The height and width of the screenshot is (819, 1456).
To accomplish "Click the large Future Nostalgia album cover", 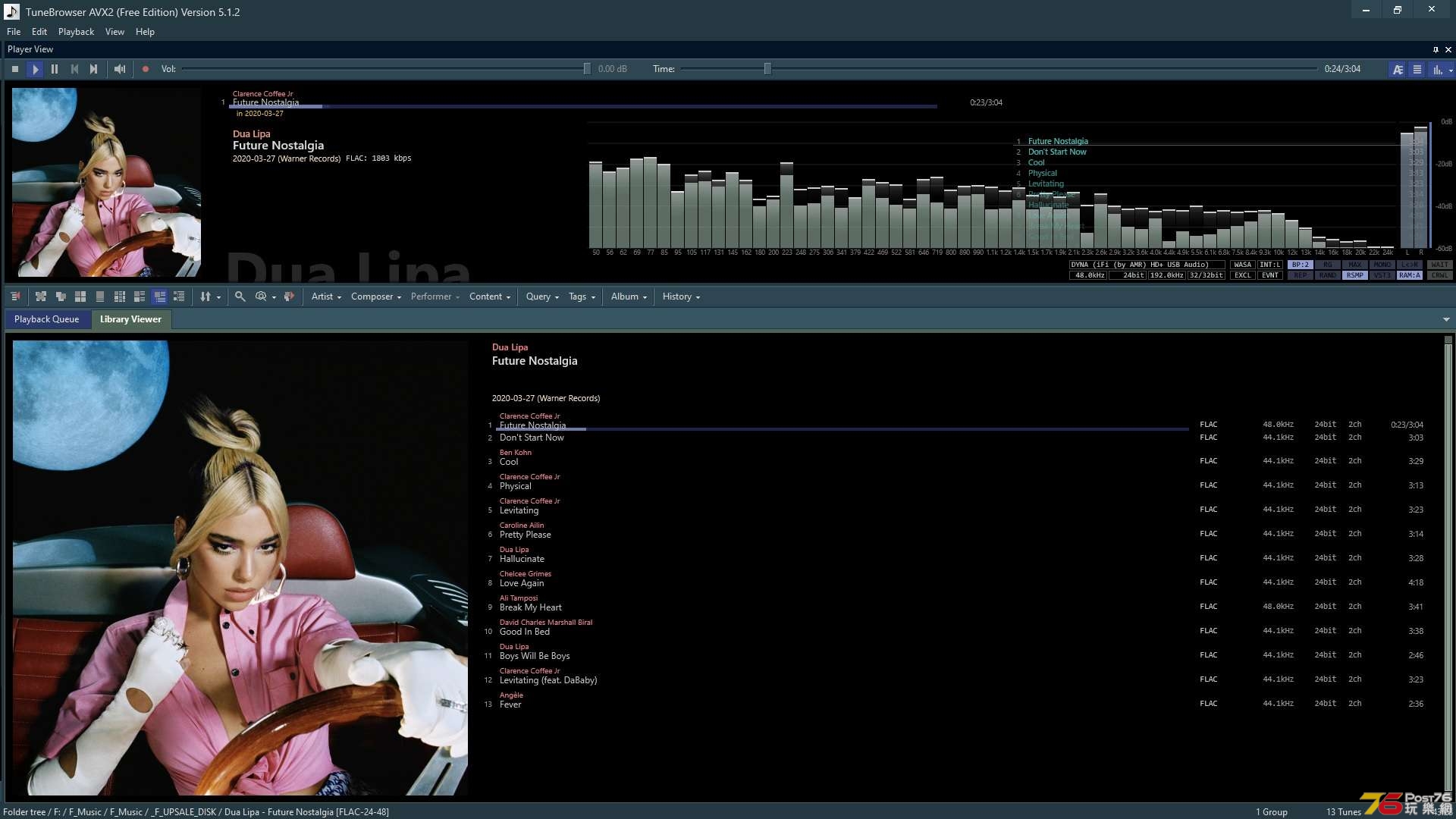I will pyautogui.click(x=240, y=568).
